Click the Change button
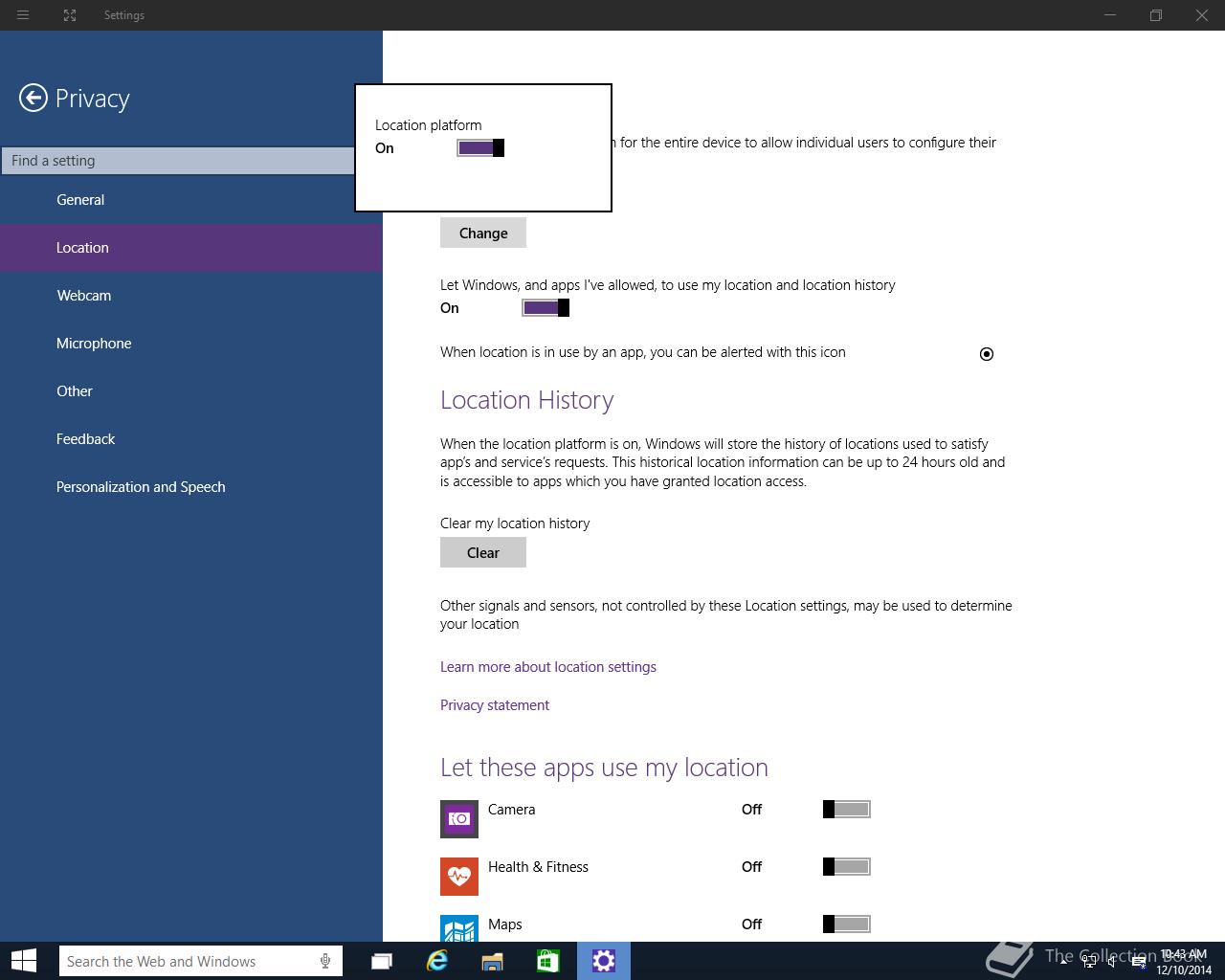The image size is (1225, 980). (483, 233)
